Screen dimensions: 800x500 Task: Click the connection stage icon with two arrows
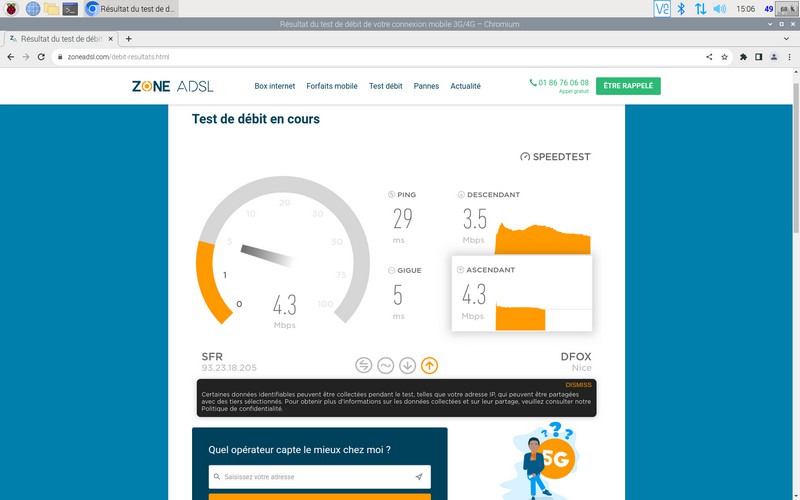point(364,365)
